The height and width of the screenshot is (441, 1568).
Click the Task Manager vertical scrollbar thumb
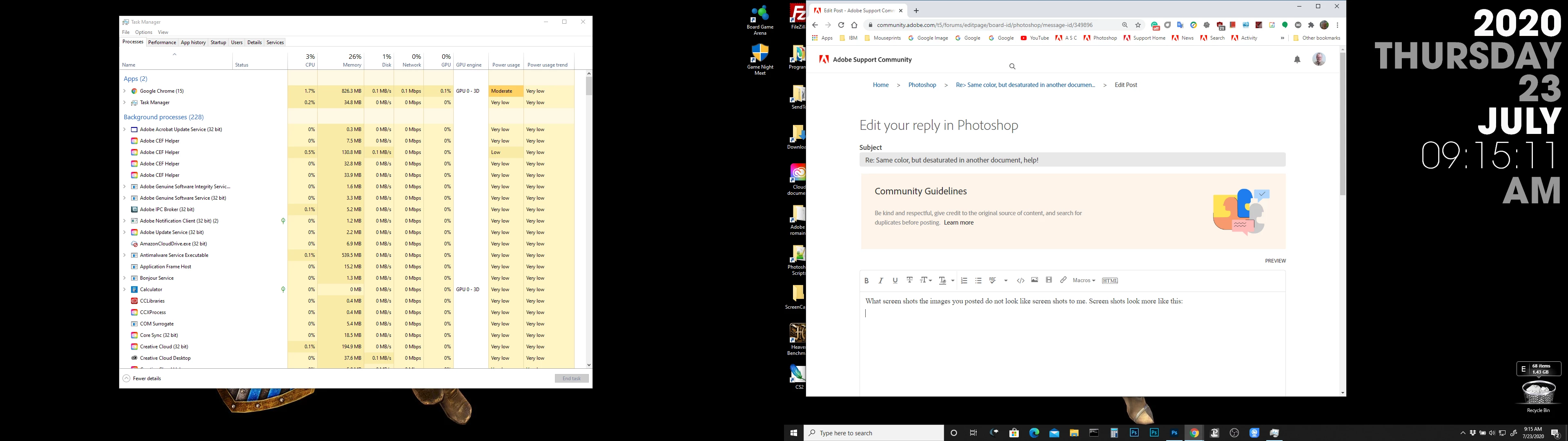tap(588, 86)
